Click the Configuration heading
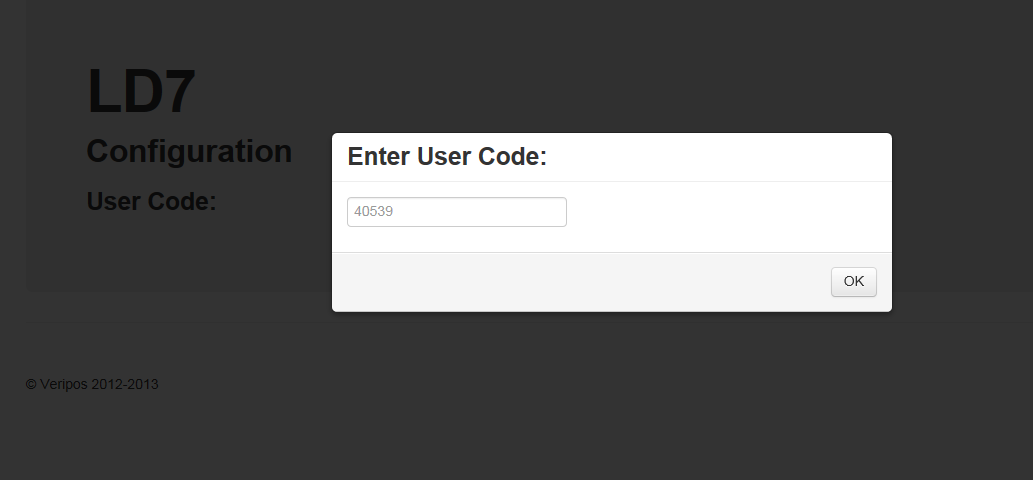The height and width of the screenshot is (480, 1033). pos(189,151)
